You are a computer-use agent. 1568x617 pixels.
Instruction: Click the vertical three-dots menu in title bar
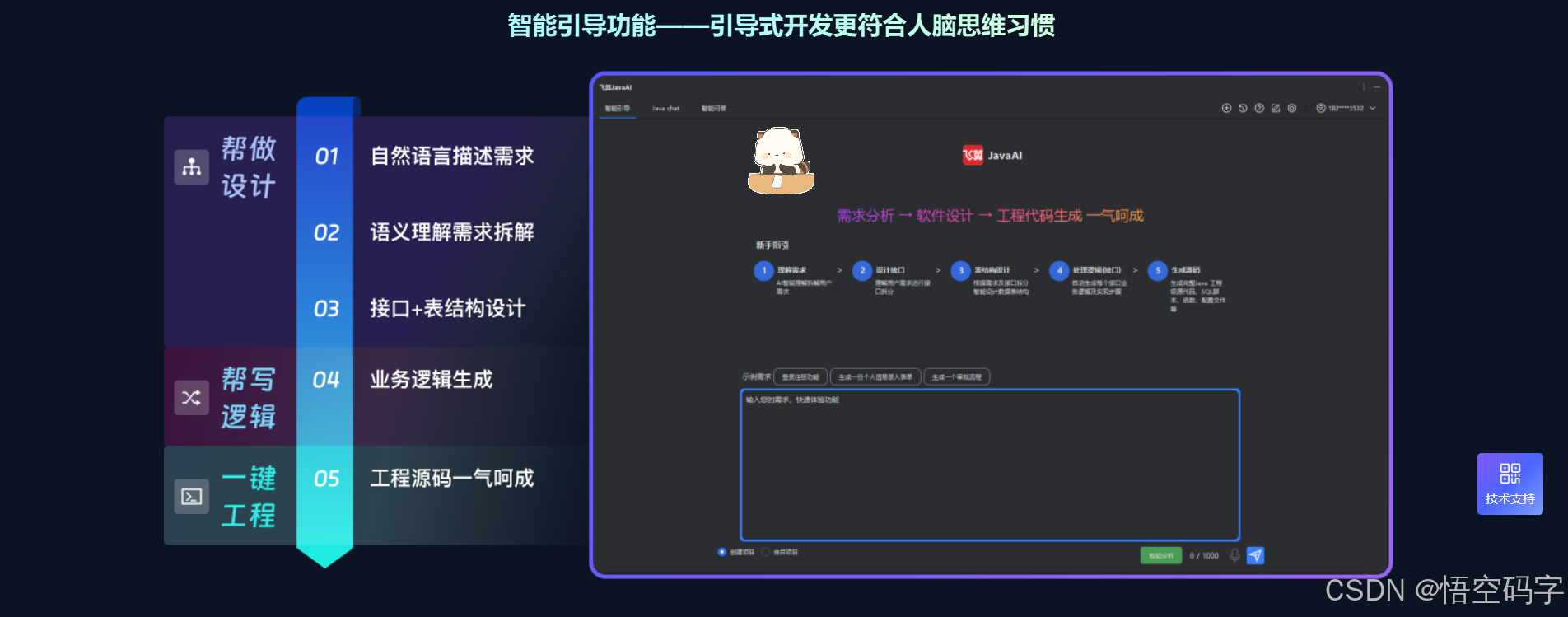(1363, 86)
